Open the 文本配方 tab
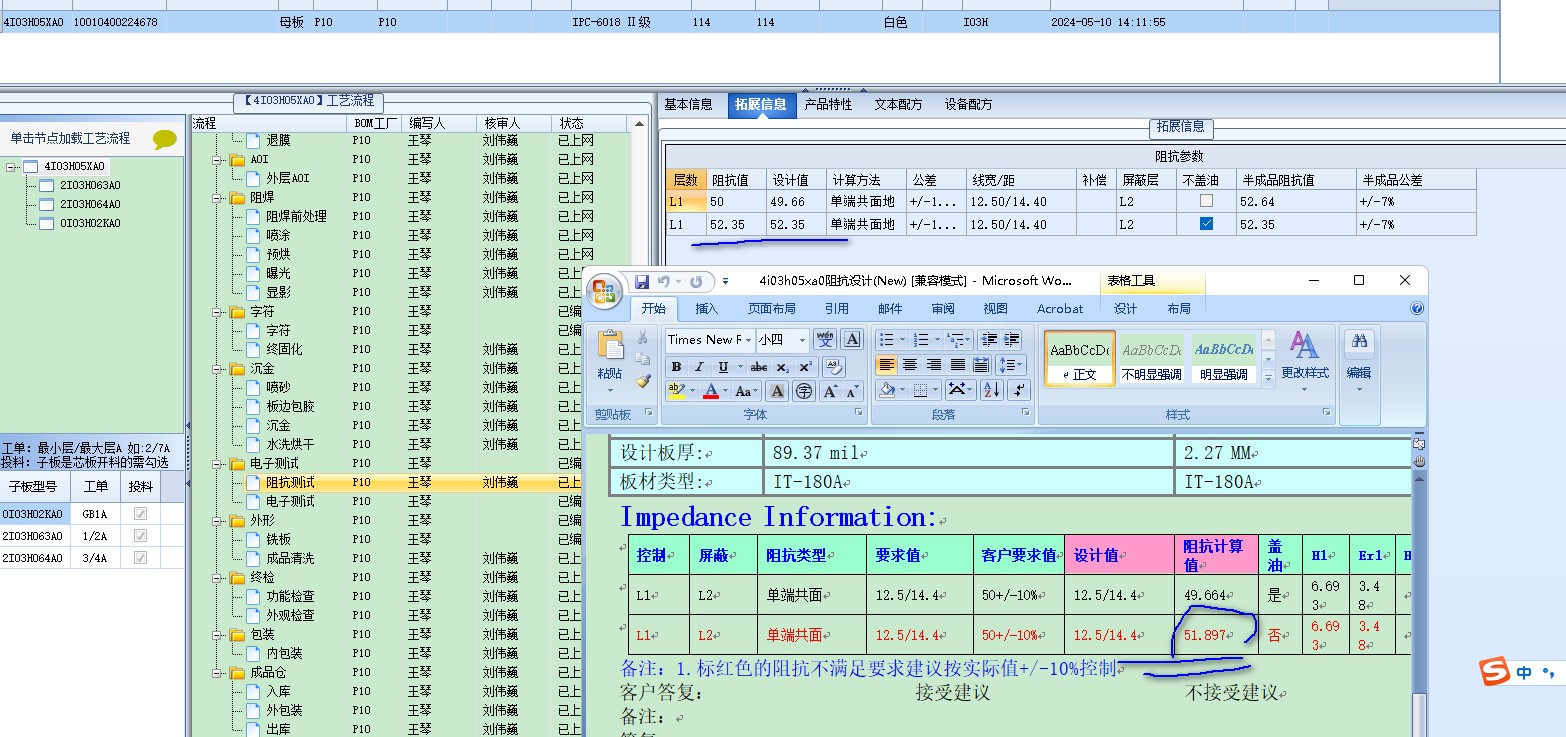Image resolution: width=1566 pixels, height=737 pixels. [898, 104]
